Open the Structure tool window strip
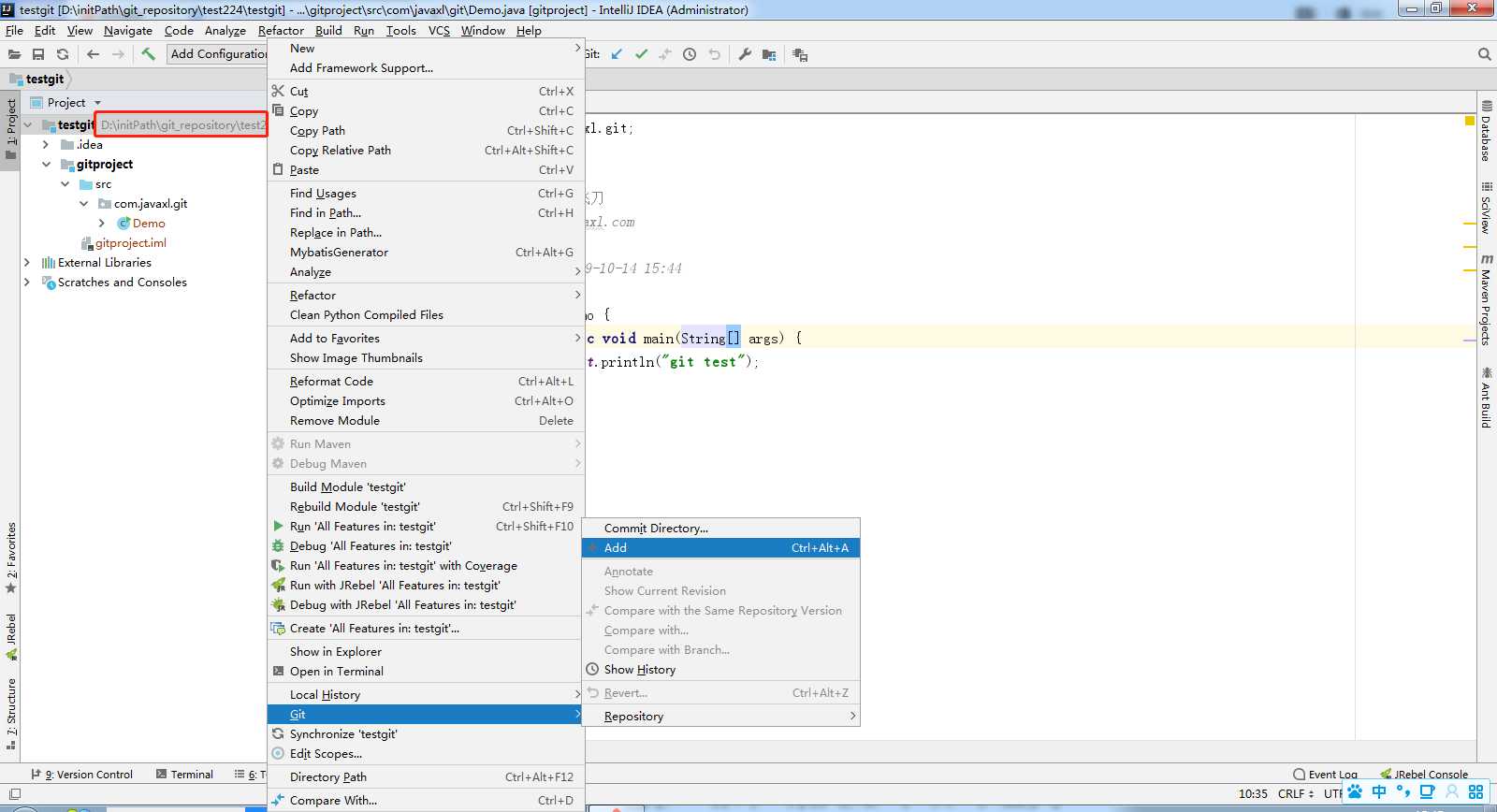Image resolution: width=1497 pixels, height=812 pixels. point(11,714)
